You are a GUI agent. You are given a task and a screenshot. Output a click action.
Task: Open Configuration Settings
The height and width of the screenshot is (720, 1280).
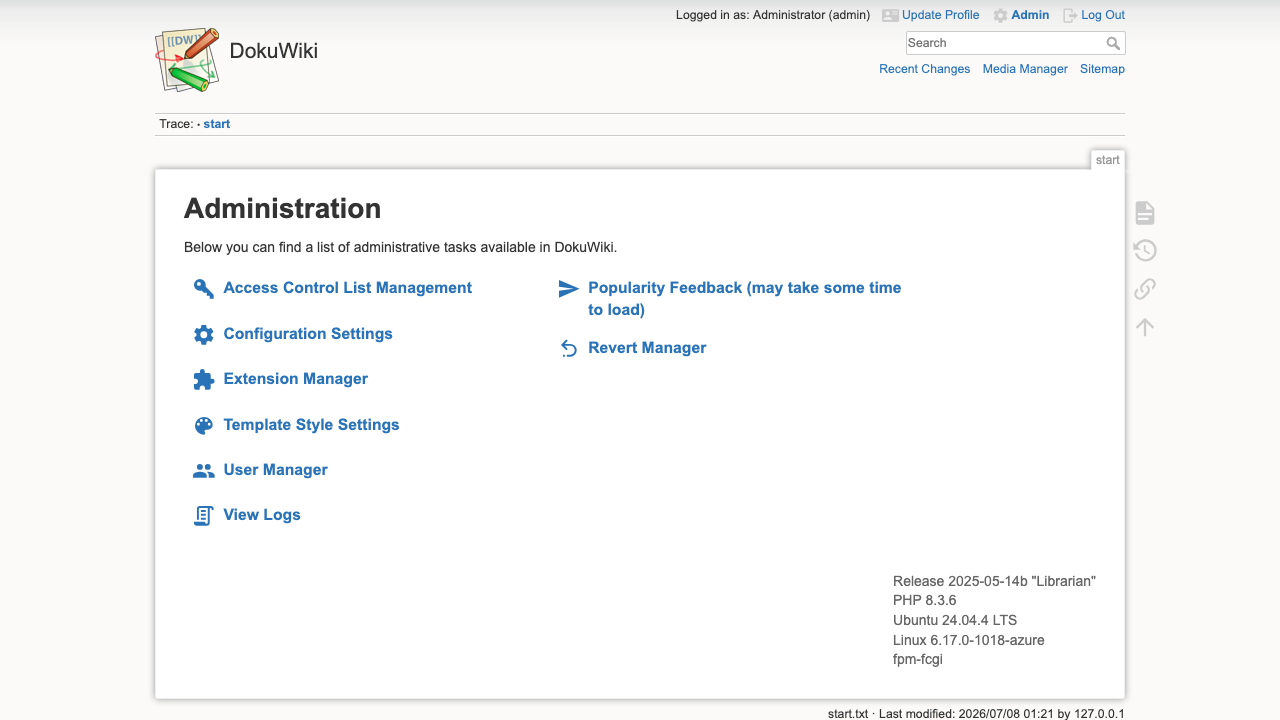[308, 334]
